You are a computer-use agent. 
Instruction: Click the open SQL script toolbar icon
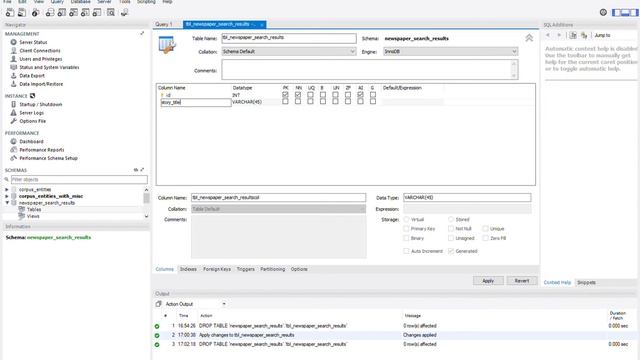[x=22, y=13]
